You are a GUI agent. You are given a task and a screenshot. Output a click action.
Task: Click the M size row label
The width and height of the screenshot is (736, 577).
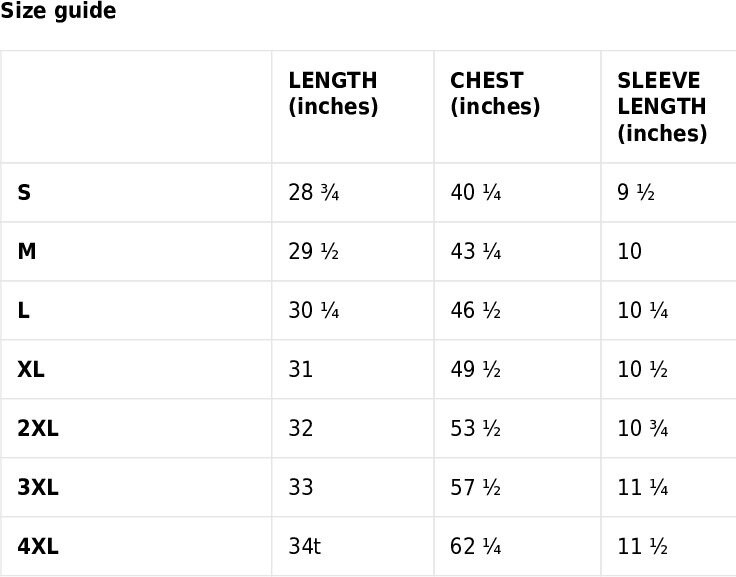point(27,251)
